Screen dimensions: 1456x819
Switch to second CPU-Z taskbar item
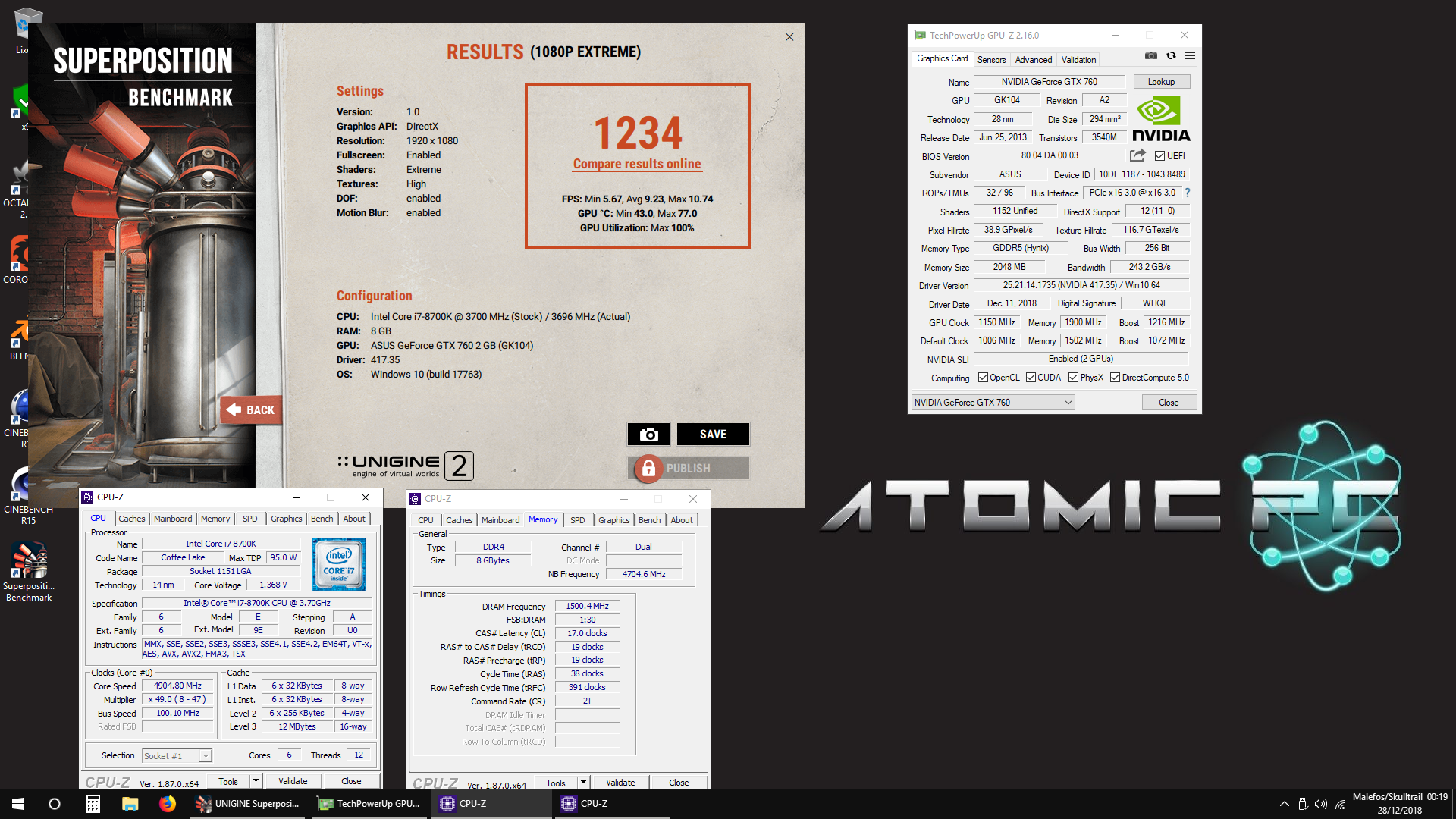point(613,804)
